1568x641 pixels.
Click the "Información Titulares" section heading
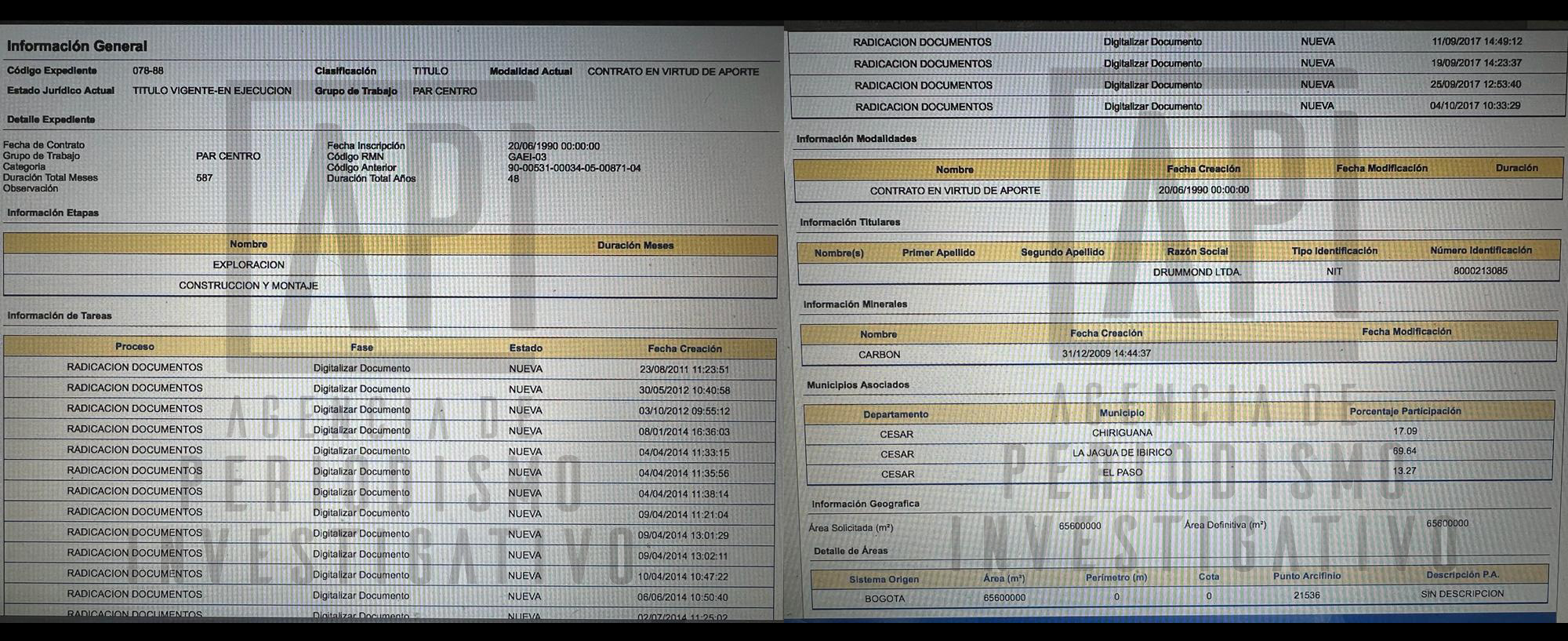click(850, 222)
